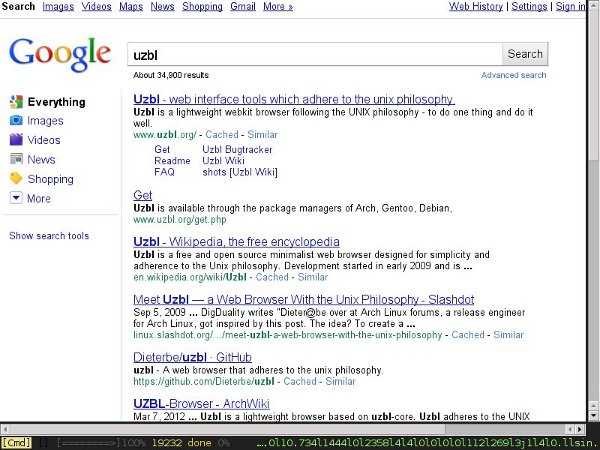Click the horizontal scrollbar left arrow
Image resolution: width=600 pixels, height=450 pixels.
coord(5,429)
